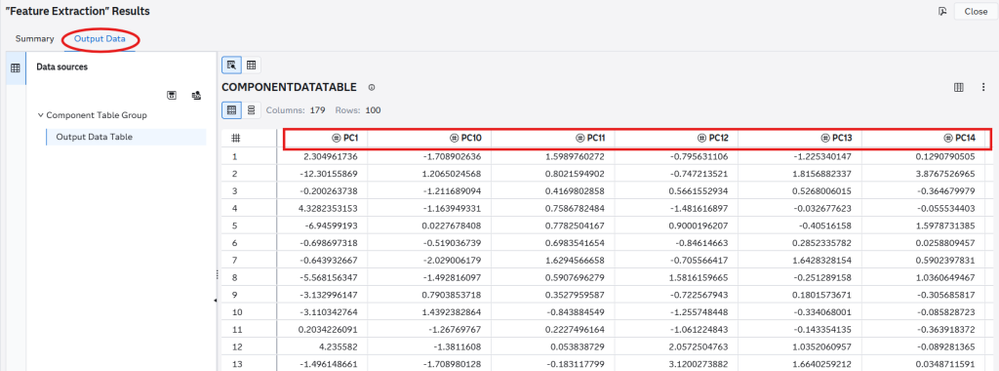Select the PC14 column header
Viewport: 999px width, 371px height.
(924, 138)
